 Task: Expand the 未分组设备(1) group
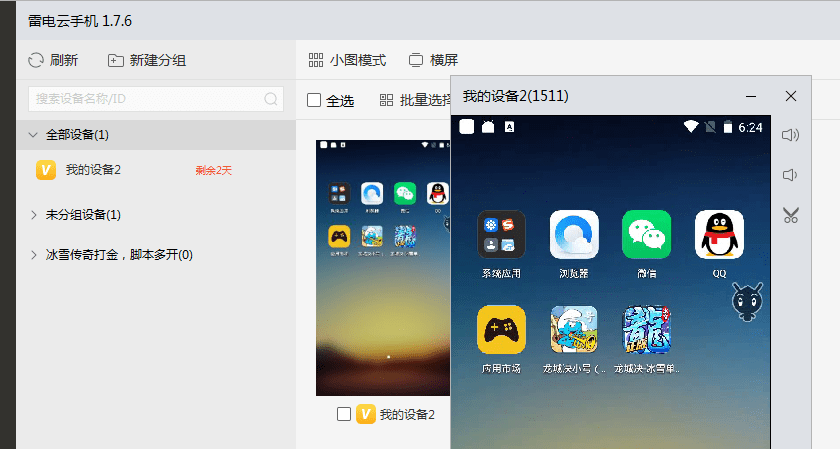click(x=34, y=215)
